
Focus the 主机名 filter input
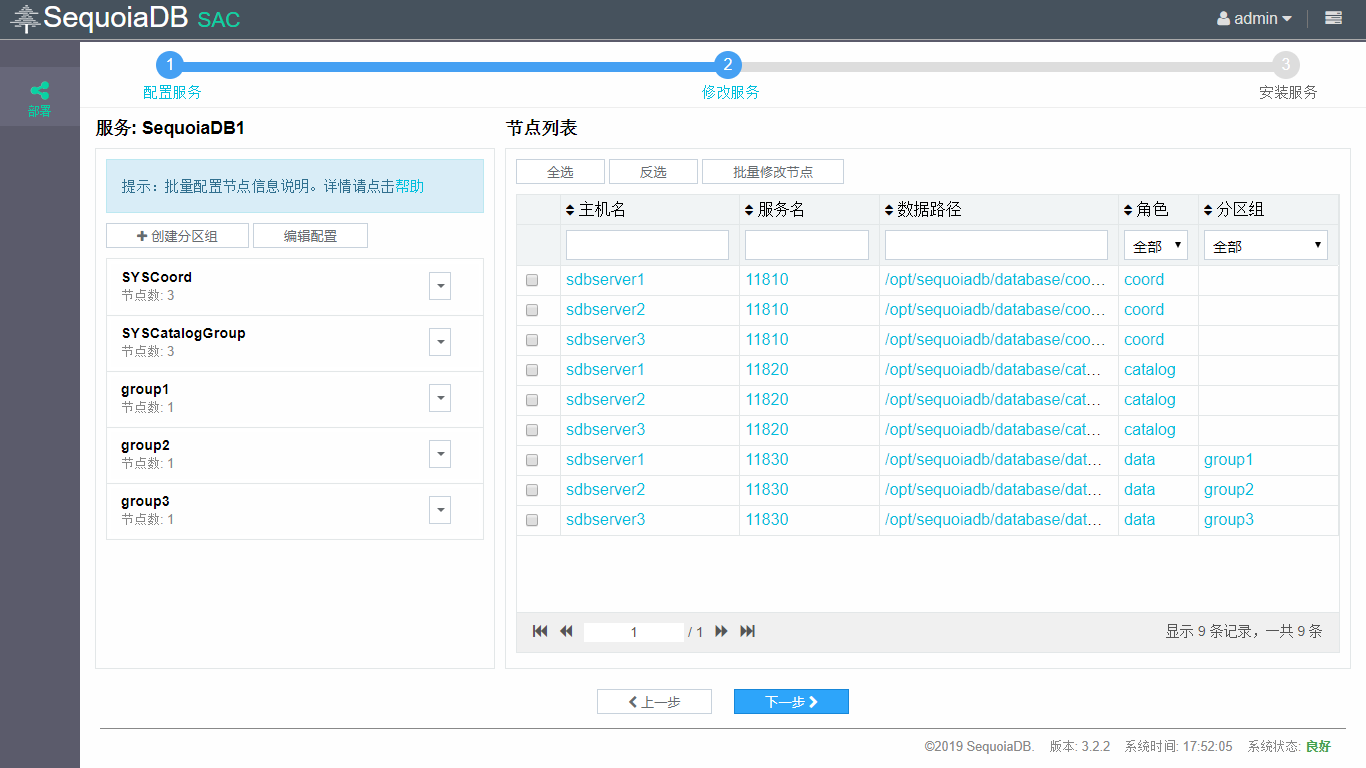coord(647,245)
